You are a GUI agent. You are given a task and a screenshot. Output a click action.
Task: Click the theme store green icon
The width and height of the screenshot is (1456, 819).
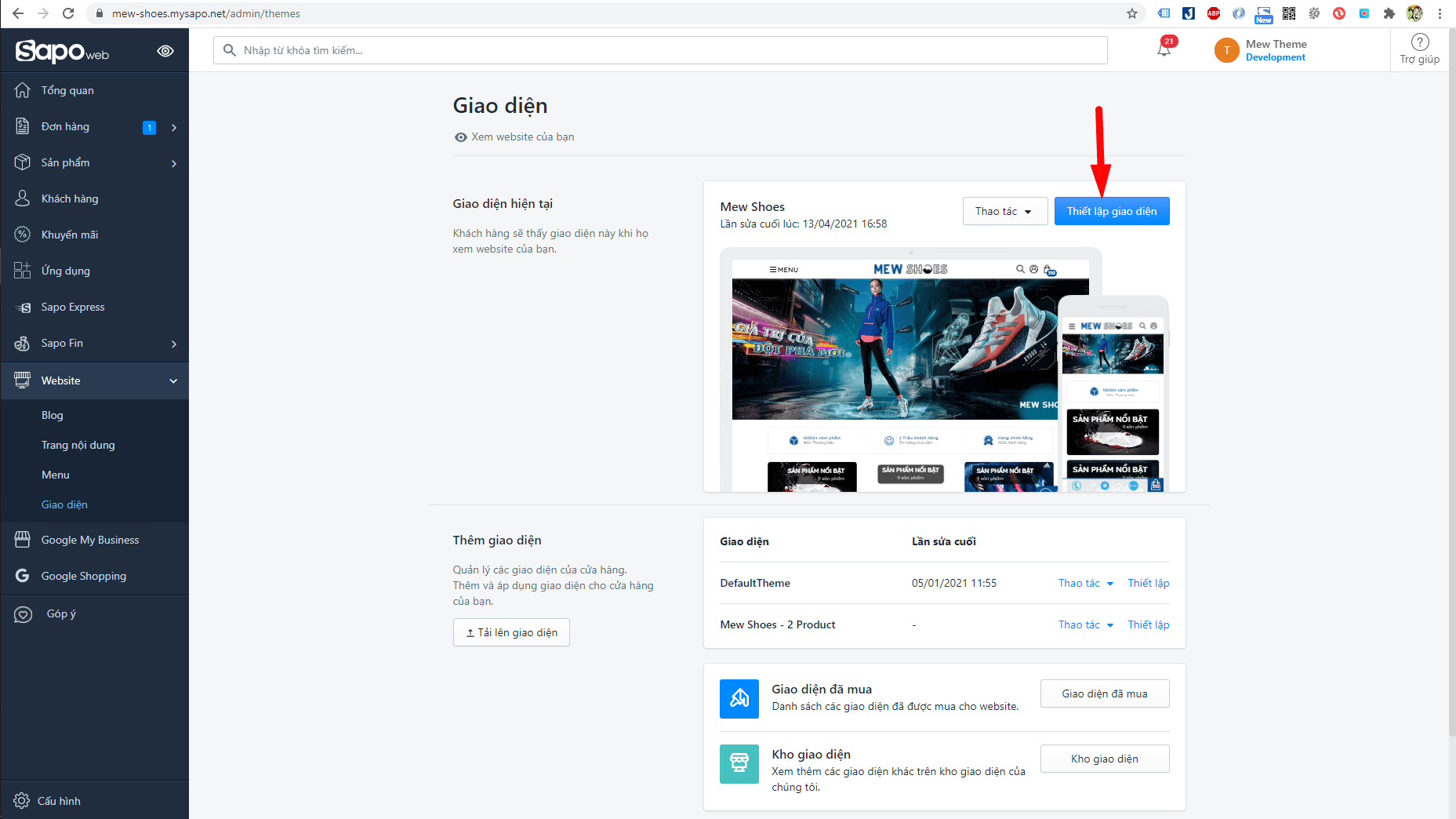click(x=739, y=764)
